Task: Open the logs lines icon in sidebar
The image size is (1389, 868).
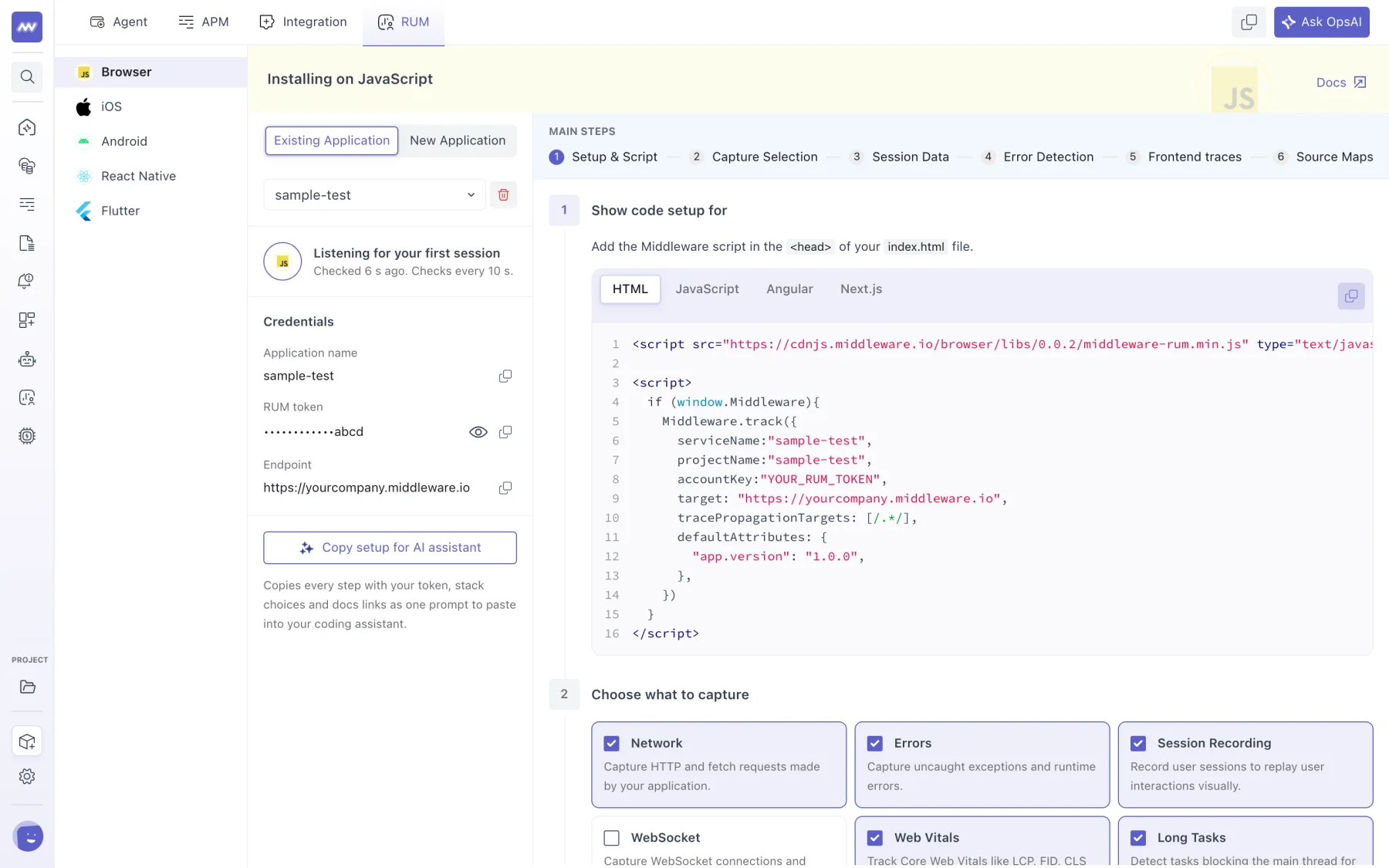Action: 27,204
